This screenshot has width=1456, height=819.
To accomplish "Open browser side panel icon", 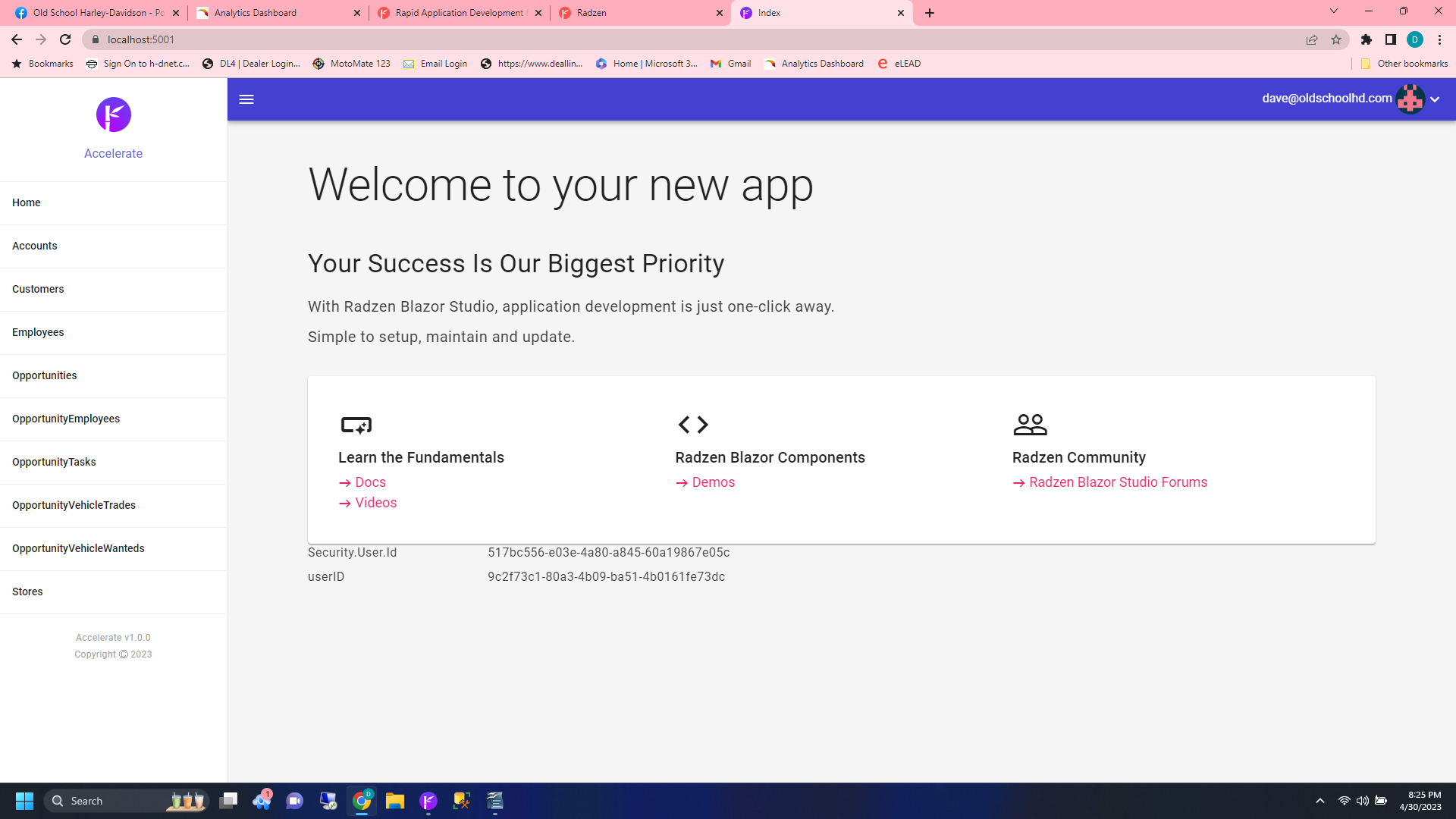I will pos(1390,39).
